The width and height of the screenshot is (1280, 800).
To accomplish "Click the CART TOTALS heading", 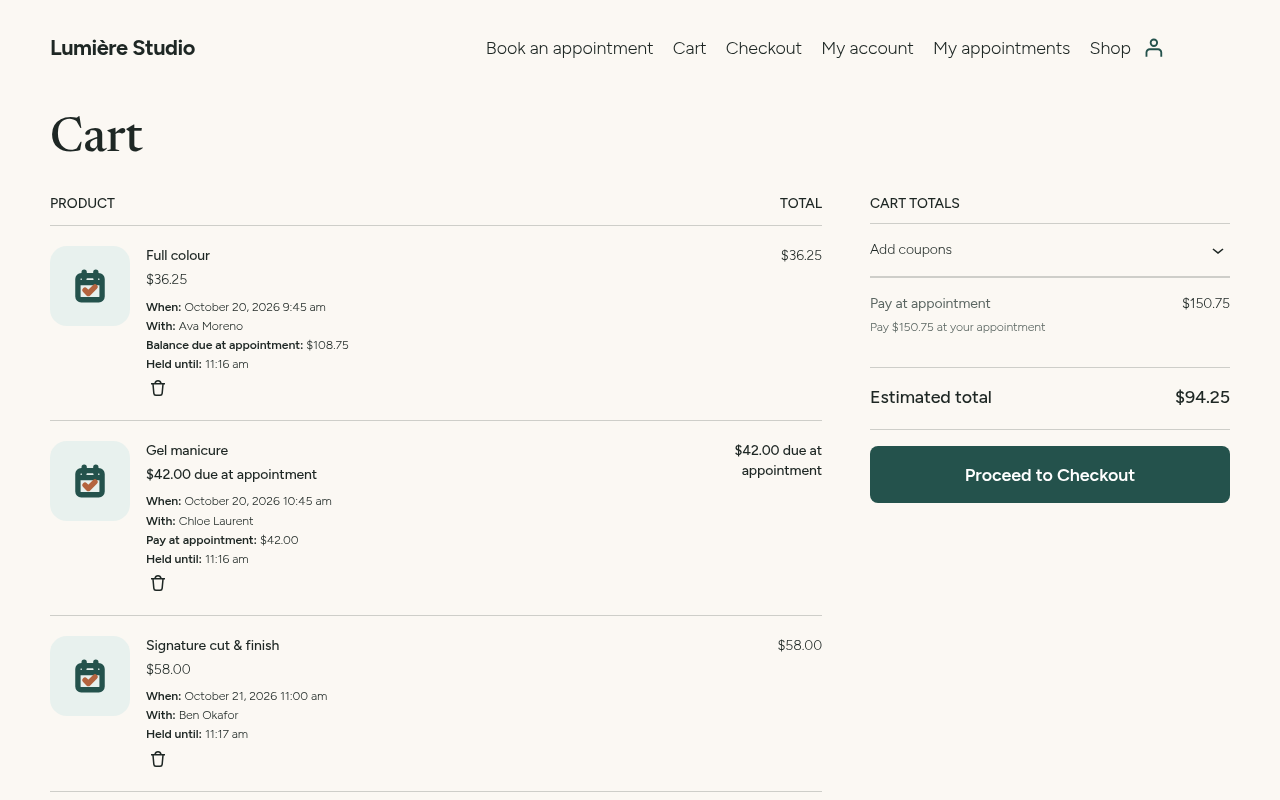I will tap(915, 203).
